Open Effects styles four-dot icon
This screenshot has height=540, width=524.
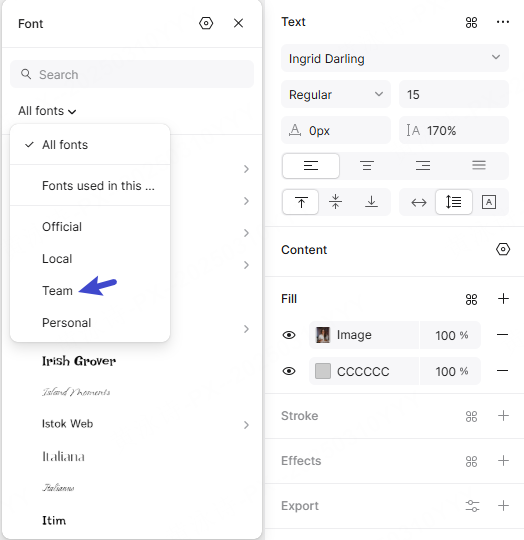471,461
